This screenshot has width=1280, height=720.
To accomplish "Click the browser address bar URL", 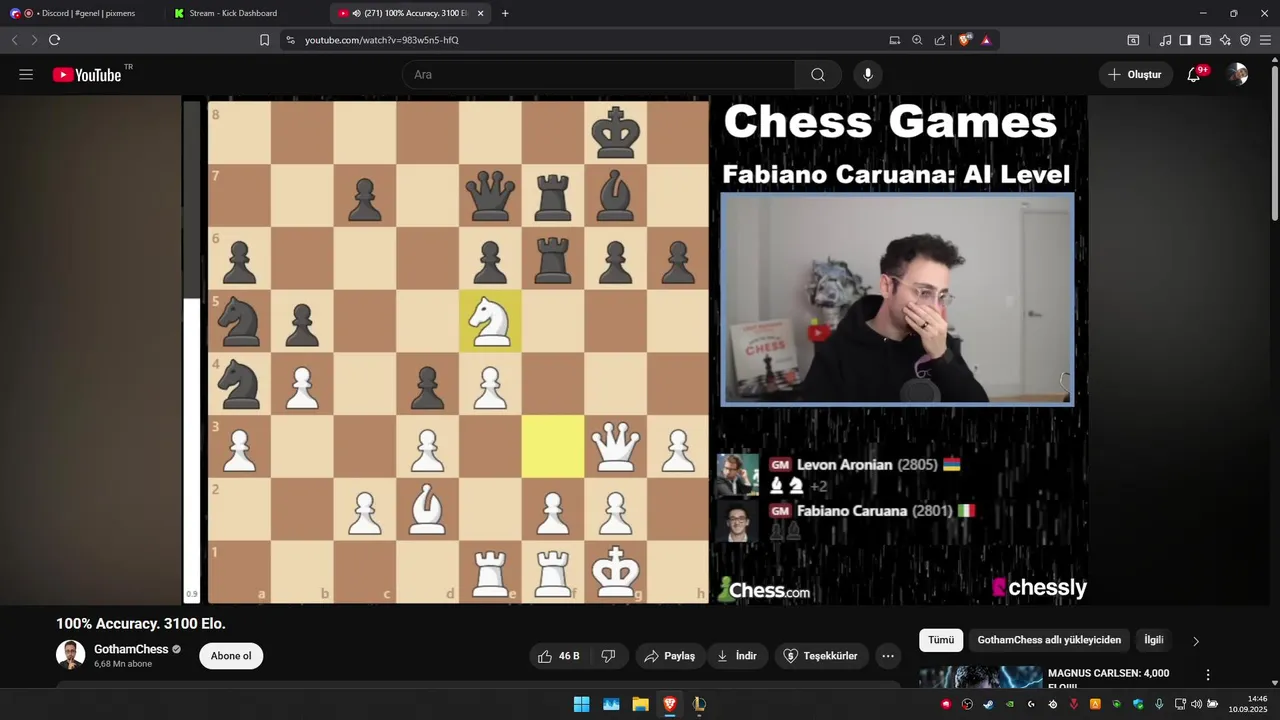I will point(382,40).
